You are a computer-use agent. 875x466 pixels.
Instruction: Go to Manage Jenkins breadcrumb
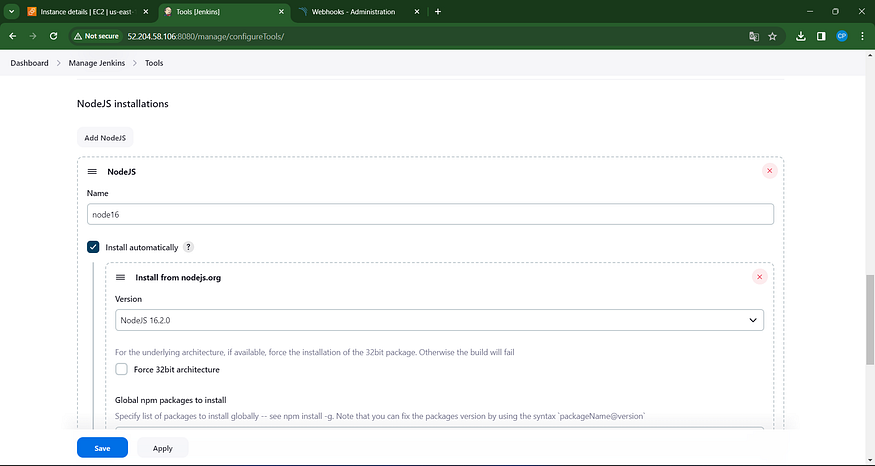(x=97, y=63)
